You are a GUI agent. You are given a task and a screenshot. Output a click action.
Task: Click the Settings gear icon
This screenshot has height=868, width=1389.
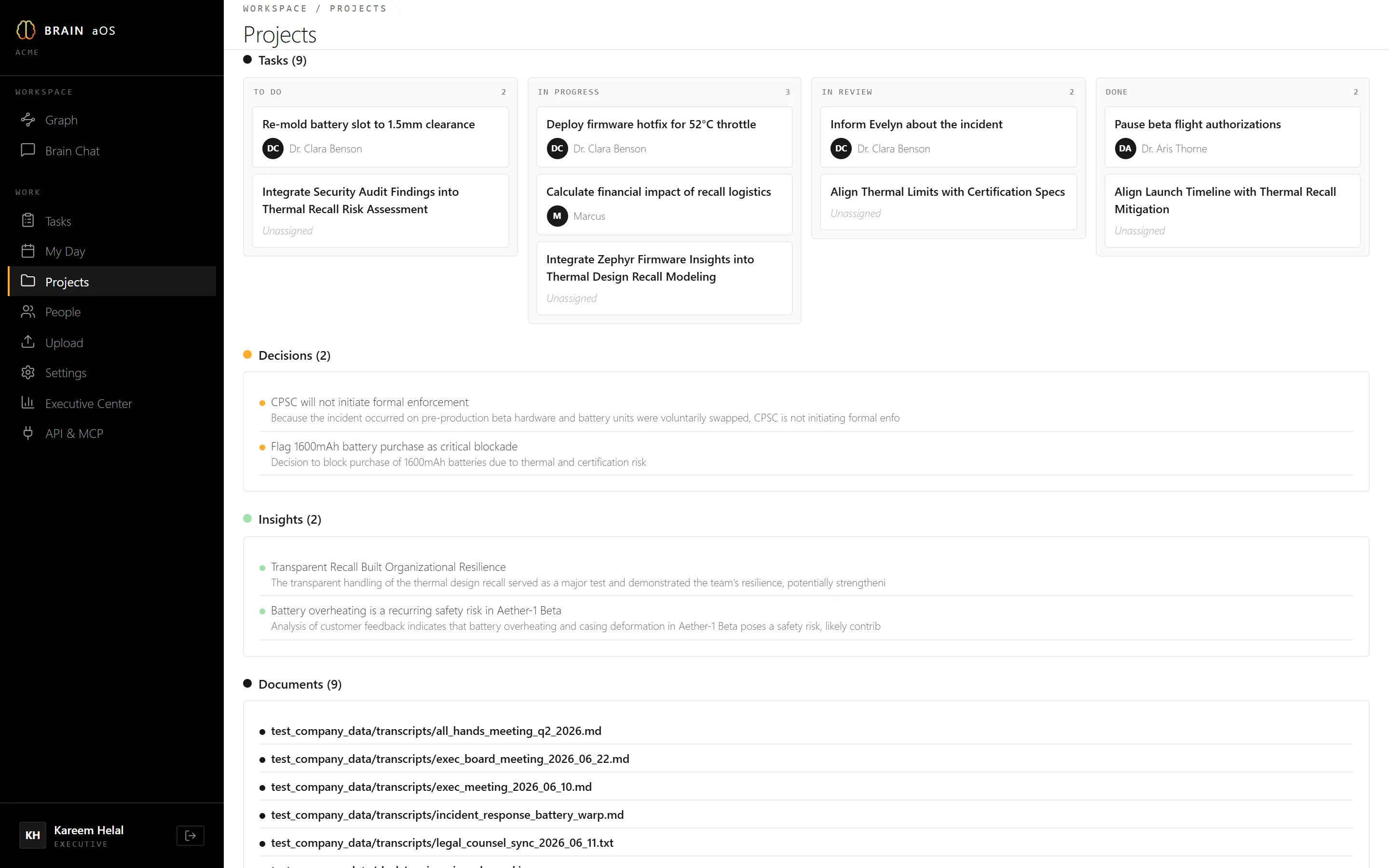point(27,373)
